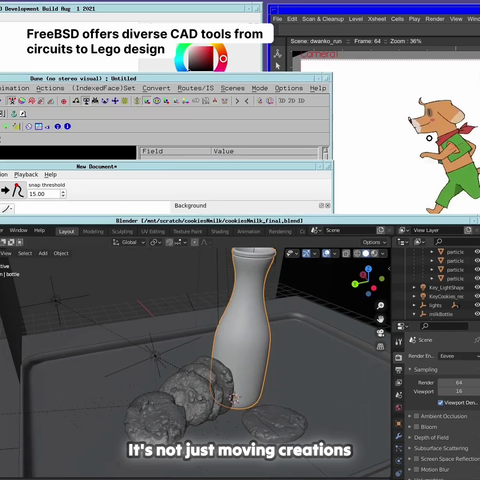This screenshot has width=480, height=480.
Task: Open the Render Engine Eevee dropdown
Action: 459,356
